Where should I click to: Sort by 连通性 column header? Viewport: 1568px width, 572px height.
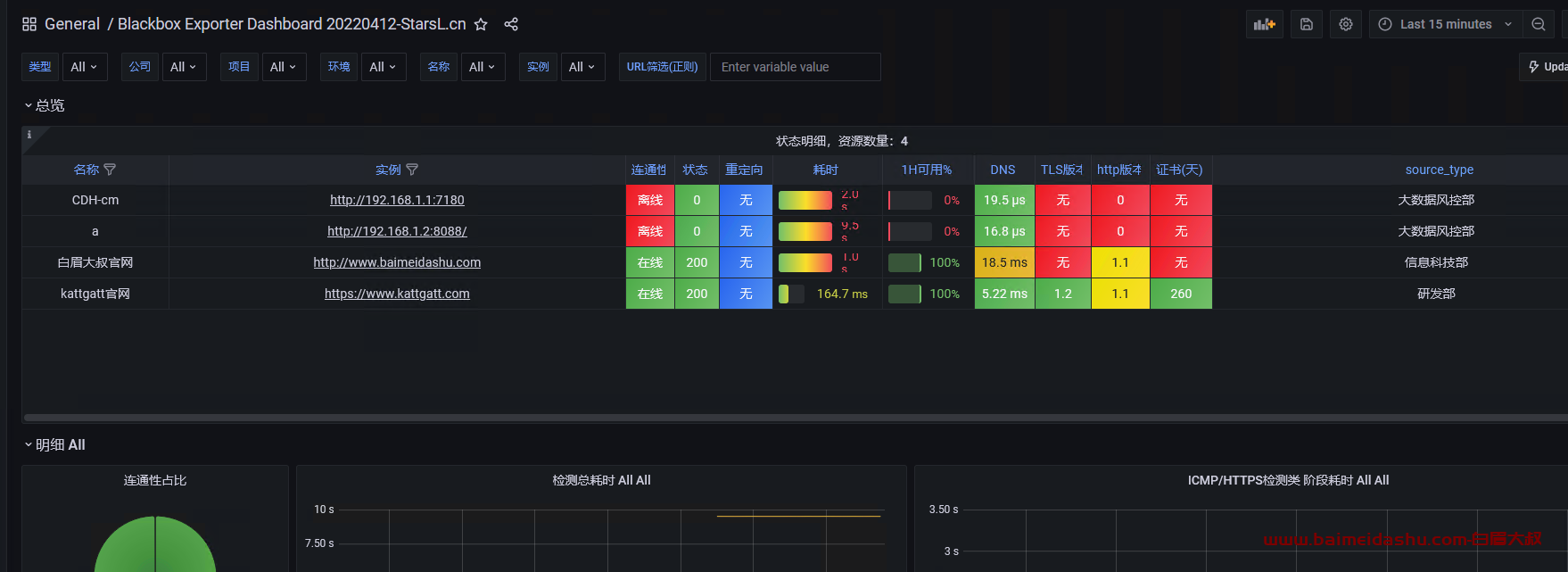tap(649, 170)
